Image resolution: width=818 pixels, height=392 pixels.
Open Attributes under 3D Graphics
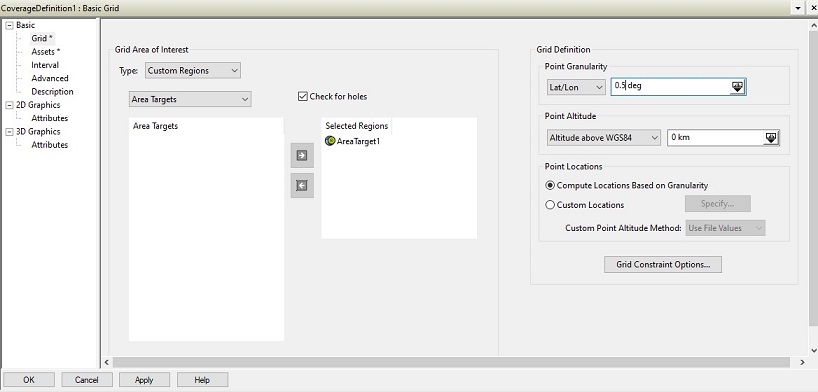[x=50, y=145]
